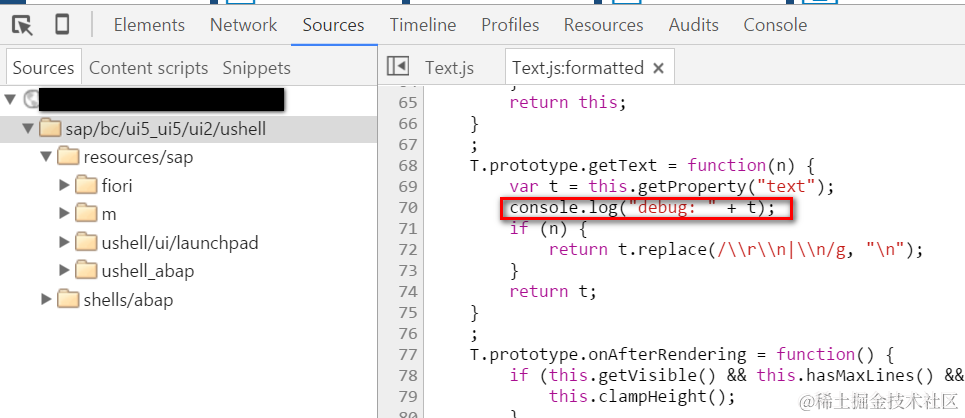The image size is (965, 418).
Task: Select the resources/sap tree folder
Action: [x=138, y=157]
